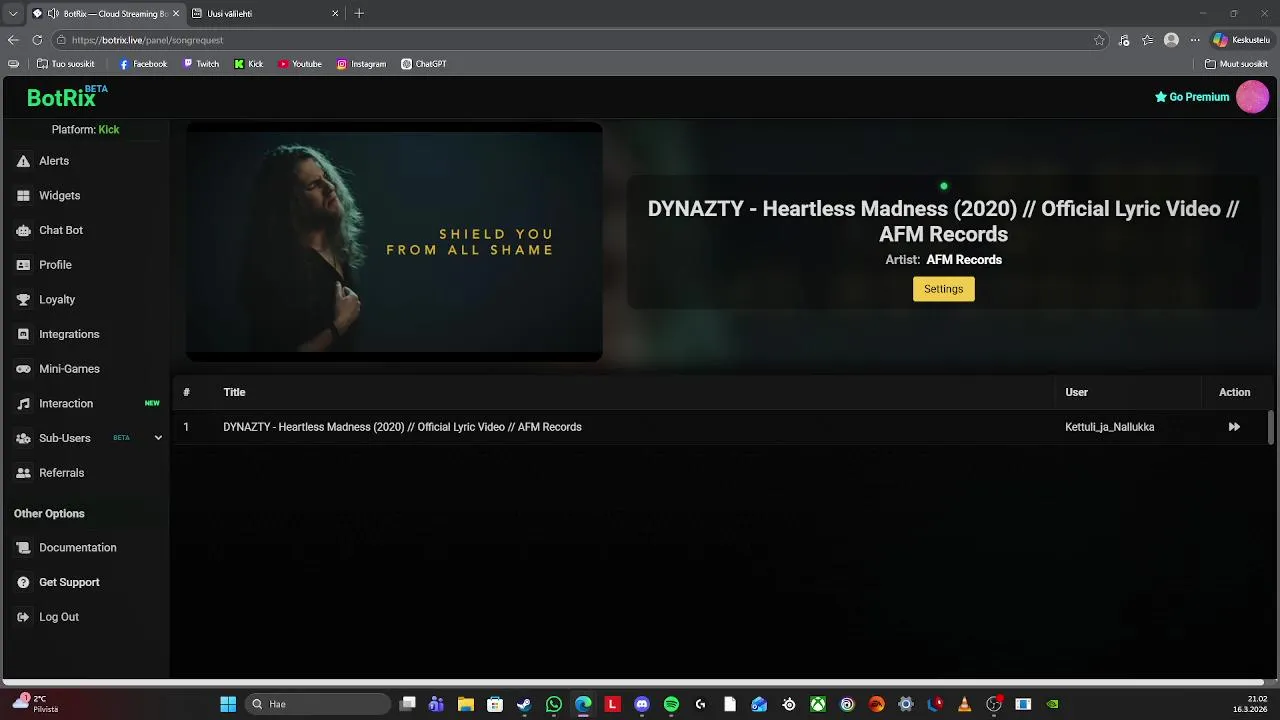Open the Kick bookmark
The width and height of the screenshot is (1280, 720).
point(249,64)
